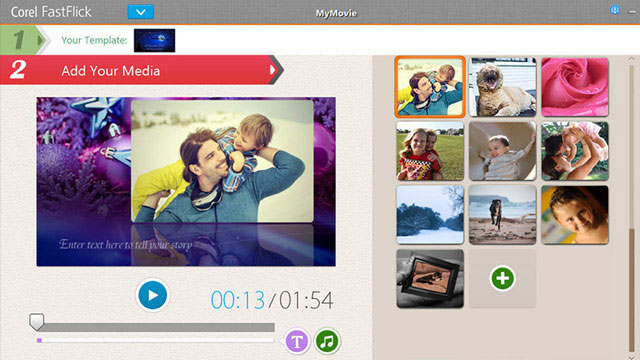The width and height of the screenshot is (640, 360).
Task: Choose the two kids on grass photo
Action: click(430, 151)
